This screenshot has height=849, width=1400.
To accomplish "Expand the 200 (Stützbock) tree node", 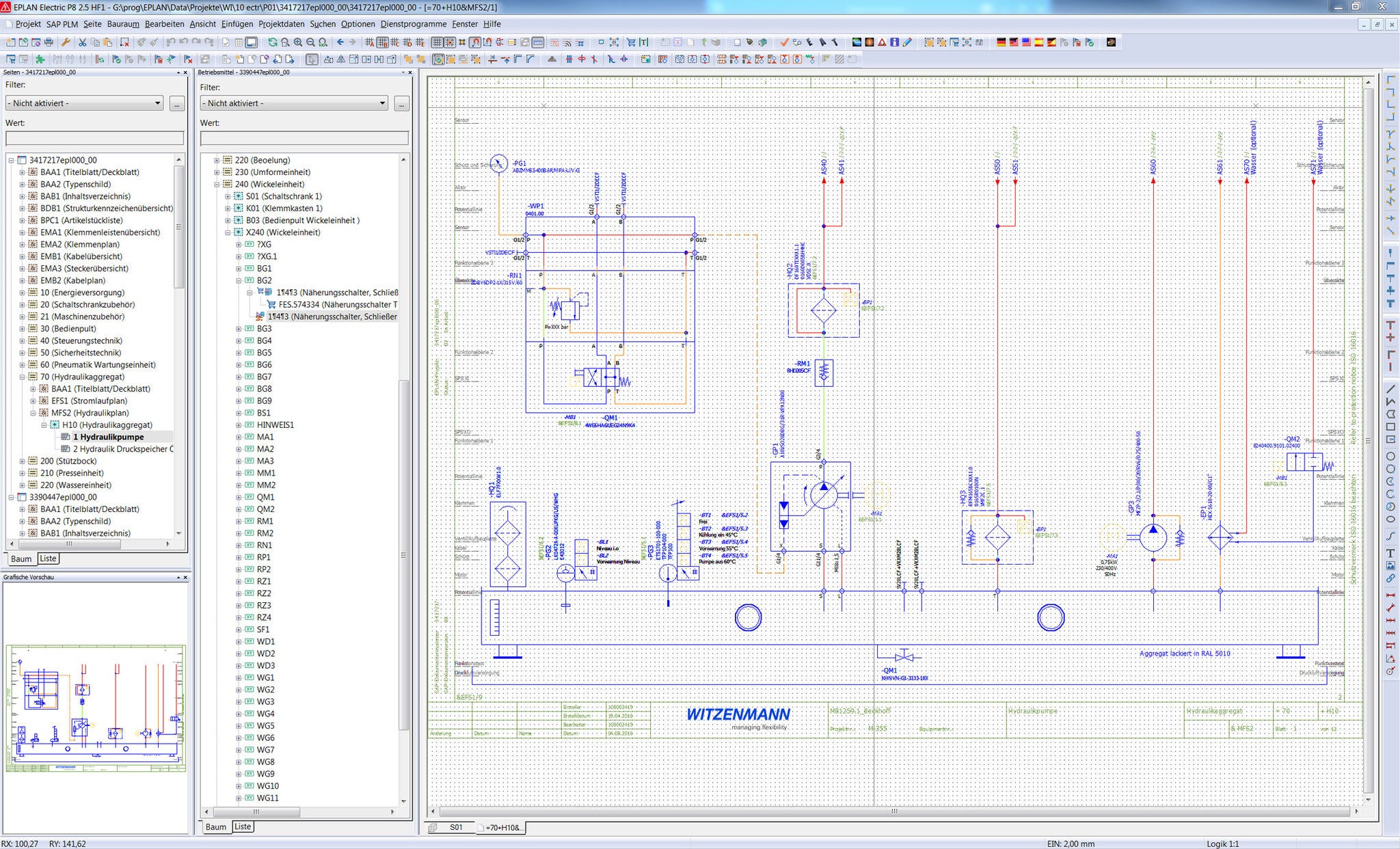I will coord(22,461).
